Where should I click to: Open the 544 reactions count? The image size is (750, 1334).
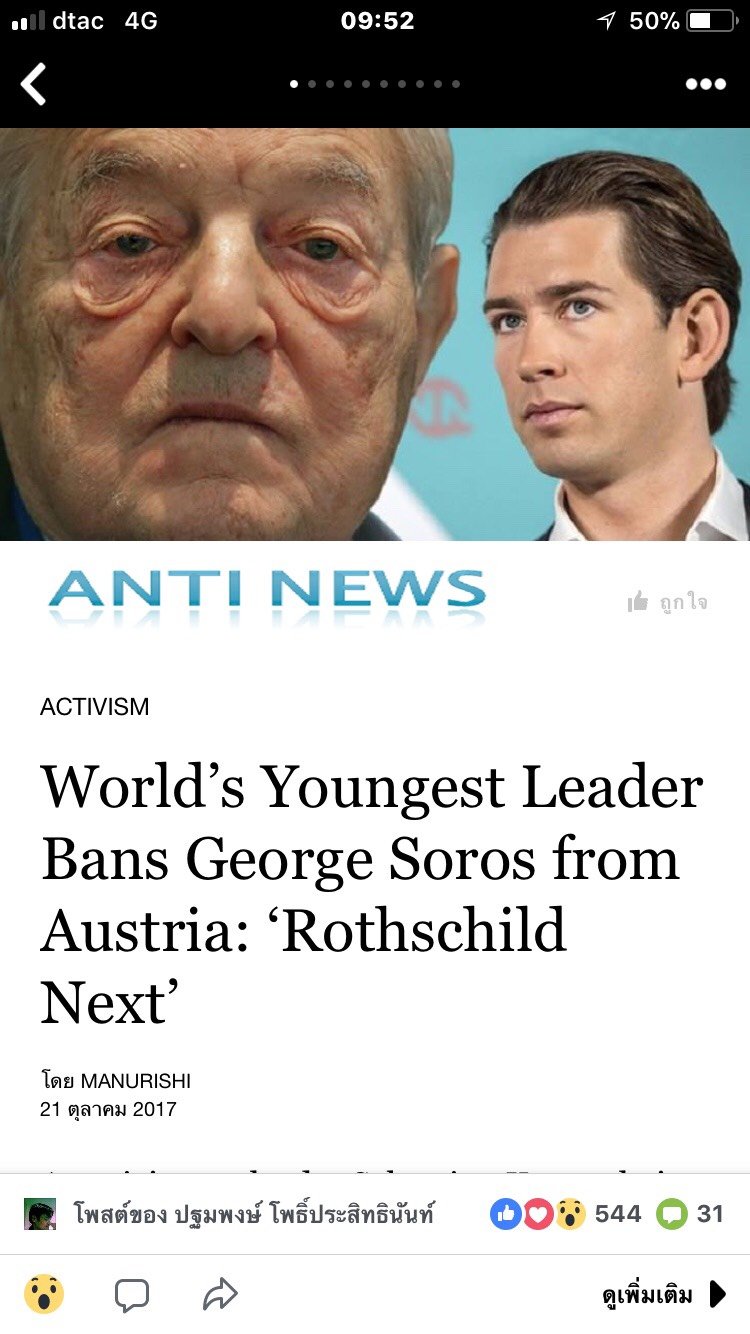(618, 1214)
